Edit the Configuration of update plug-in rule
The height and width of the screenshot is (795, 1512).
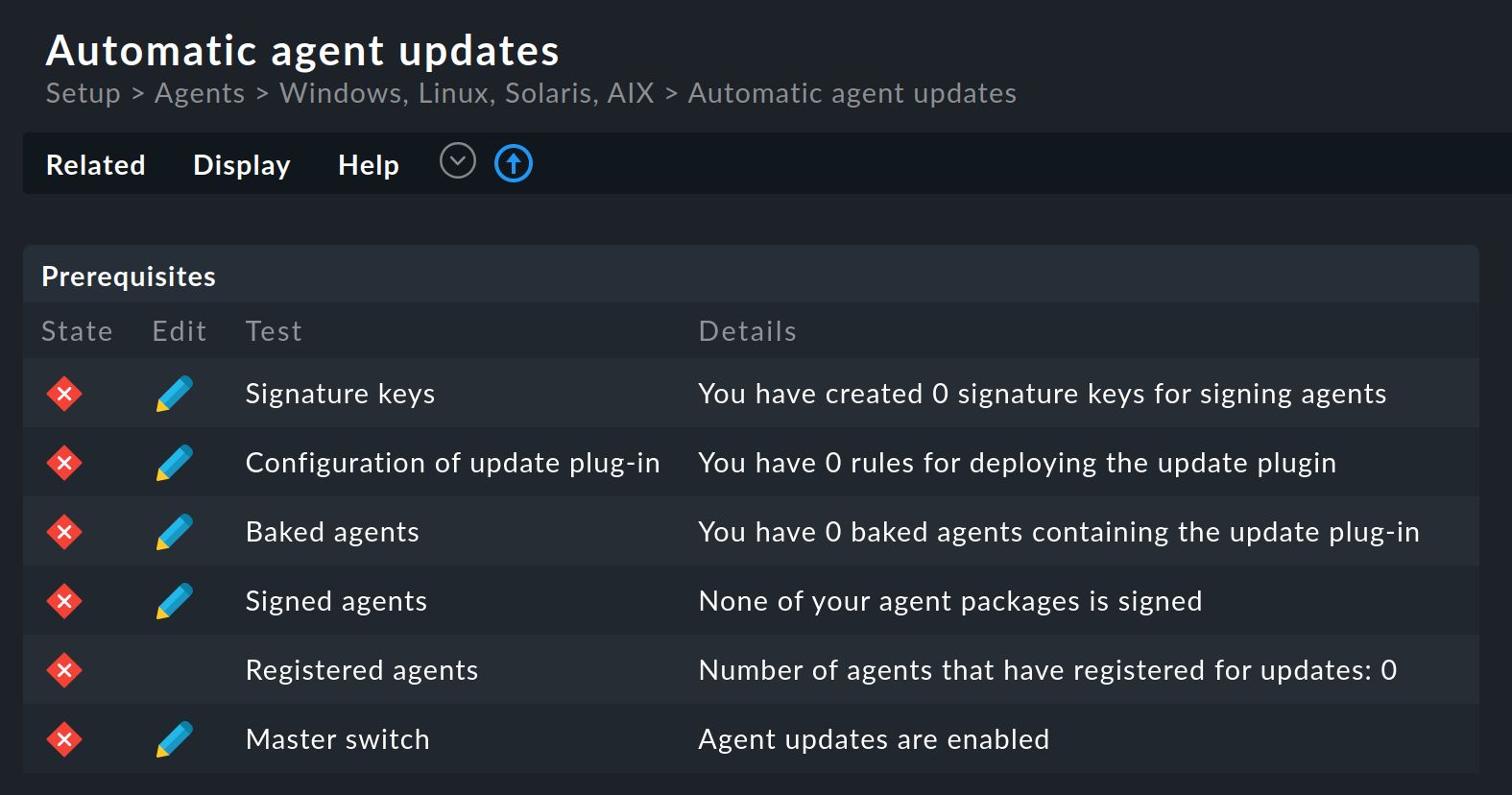[x=174, y=463]
